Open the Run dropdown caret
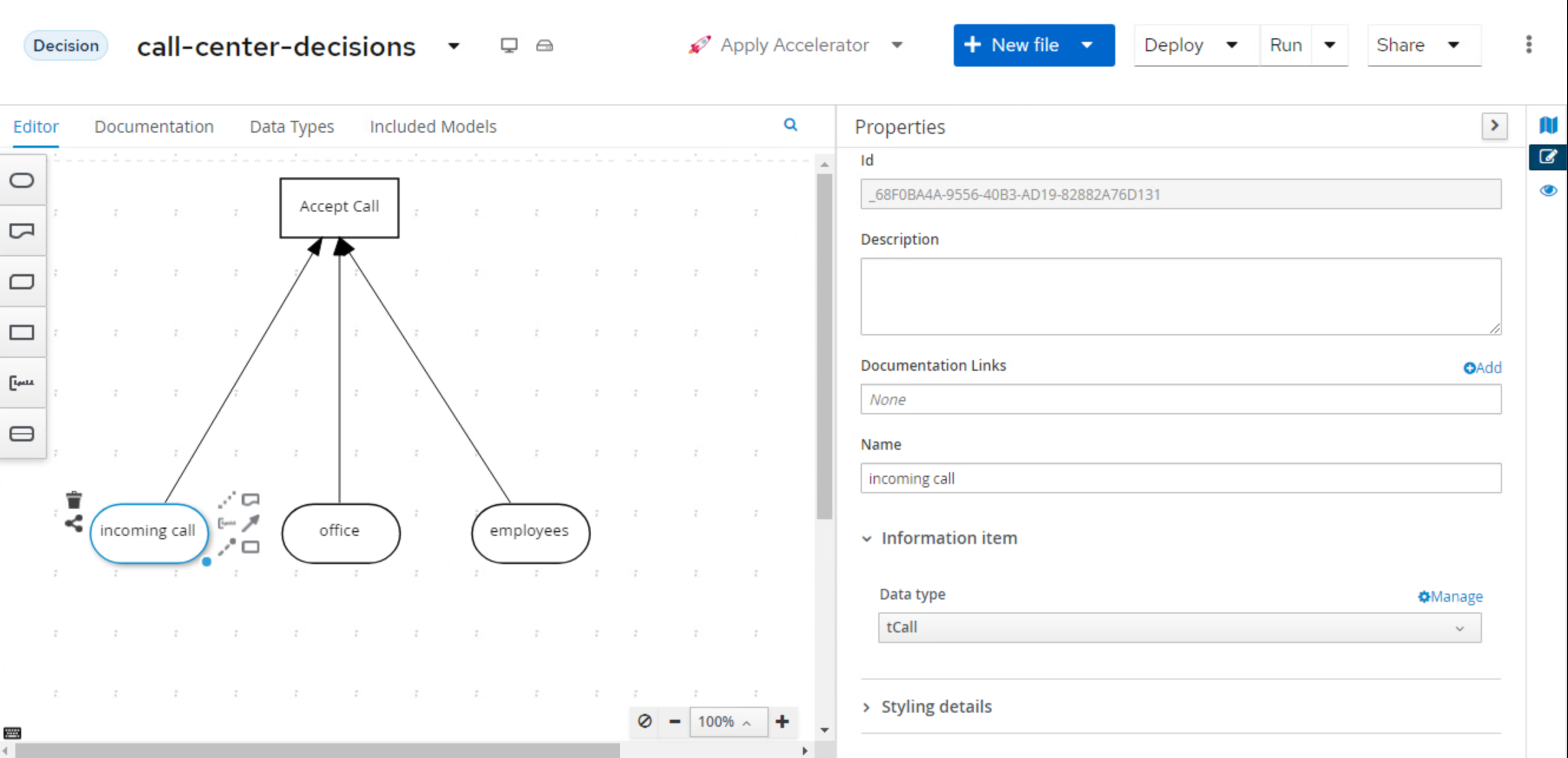This screenshot has width=1568, height=758. coord(1329,45)
